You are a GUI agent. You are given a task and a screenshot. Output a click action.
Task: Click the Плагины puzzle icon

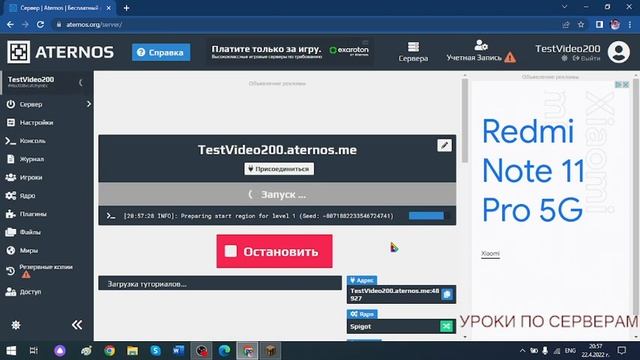(x=11, y=214)
